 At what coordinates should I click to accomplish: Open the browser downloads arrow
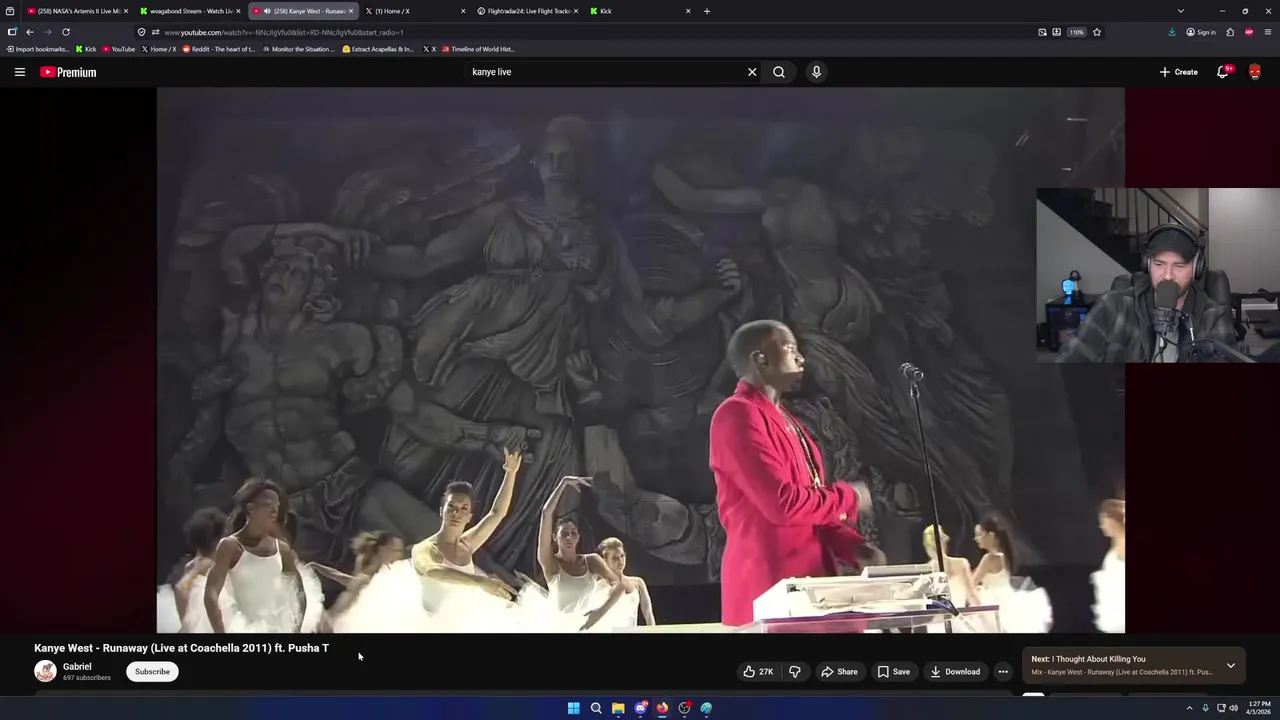[x=1172, y=32]
